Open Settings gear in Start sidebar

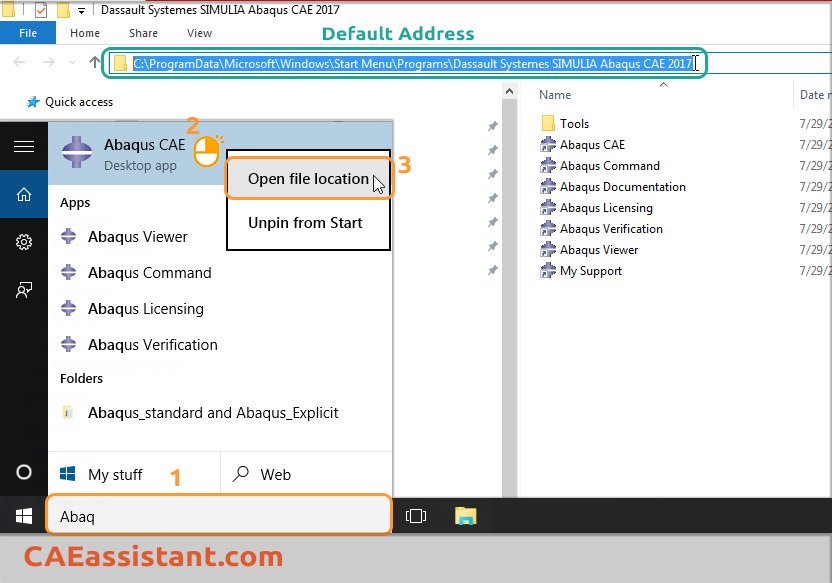point(24,242)
